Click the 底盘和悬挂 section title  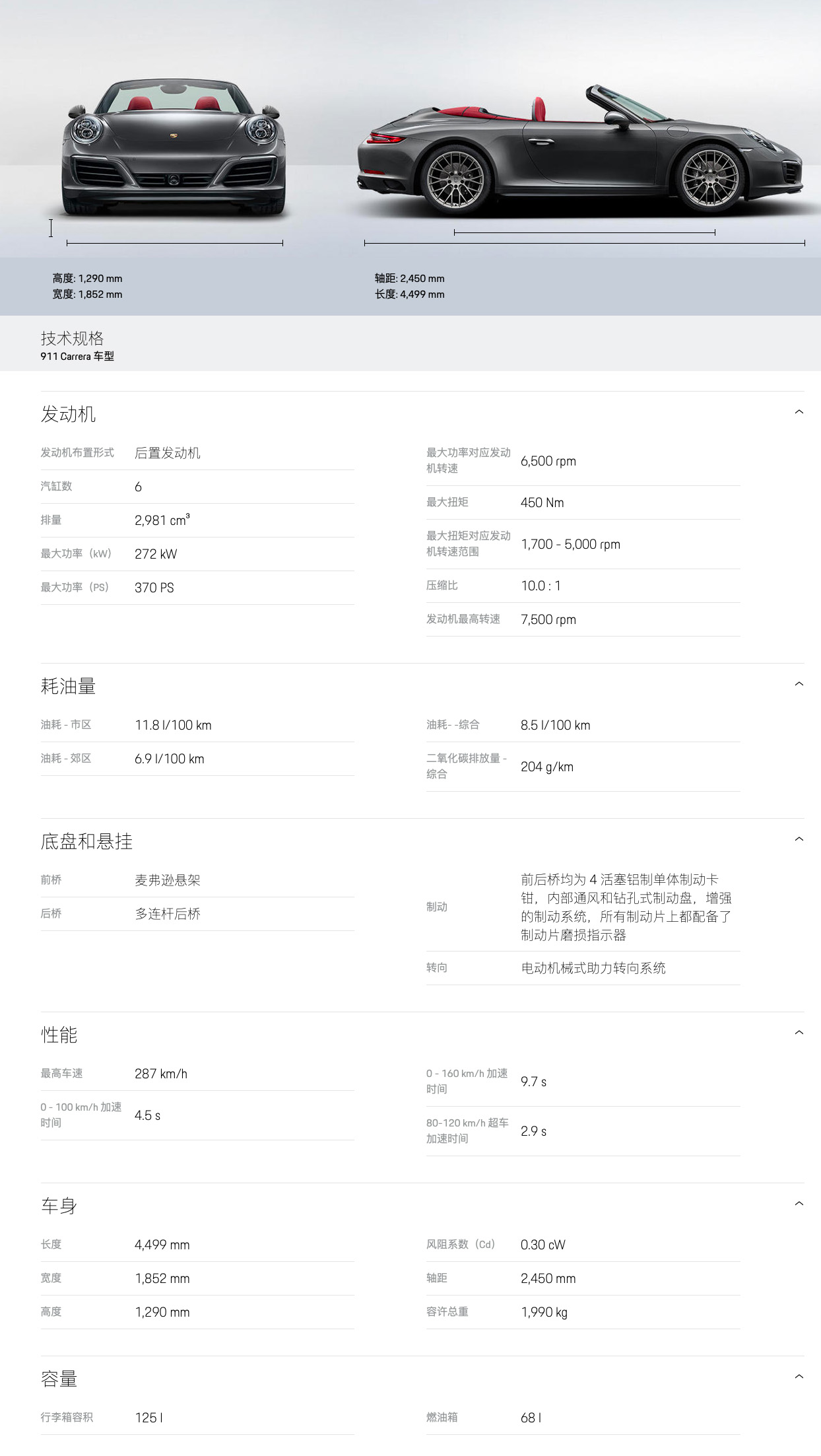(86, 841)
